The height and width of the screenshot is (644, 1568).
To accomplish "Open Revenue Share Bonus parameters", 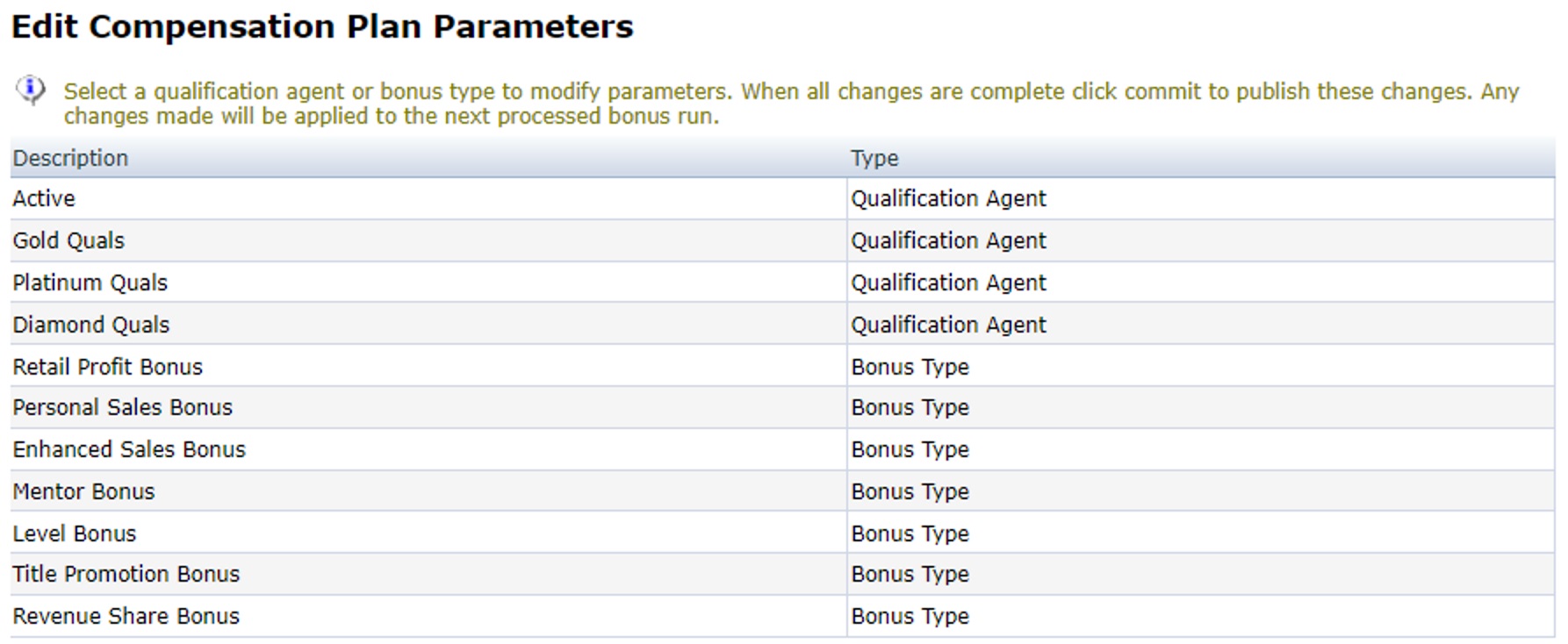I will pyautogui.click(x=126, y=617).
